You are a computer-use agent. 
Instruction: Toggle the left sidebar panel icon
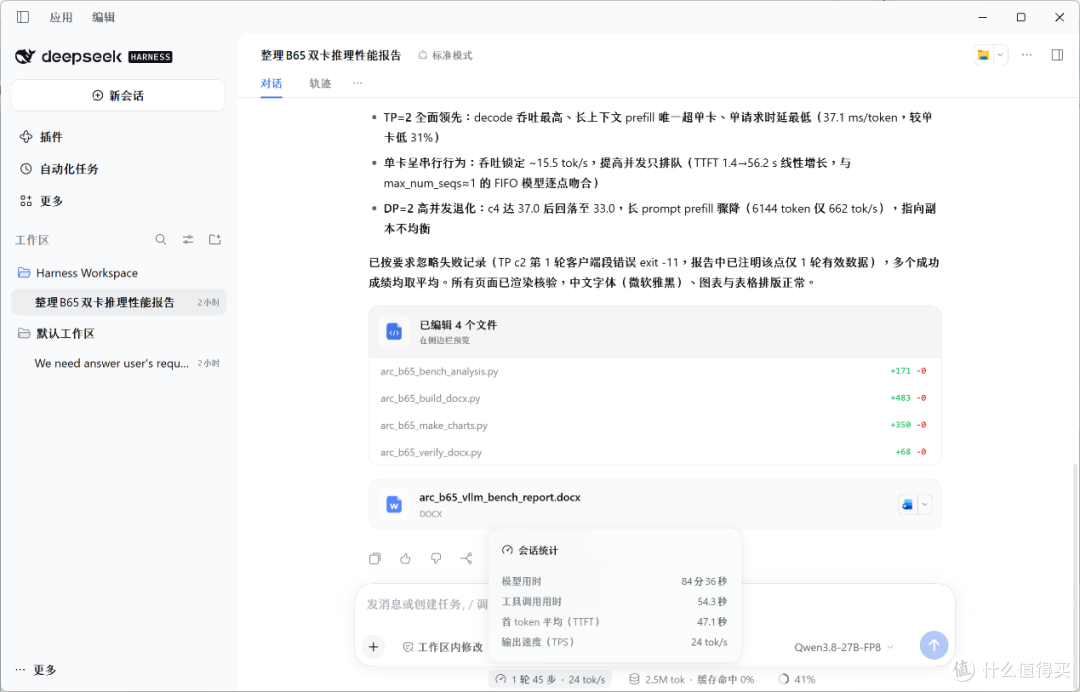[23, 17]
